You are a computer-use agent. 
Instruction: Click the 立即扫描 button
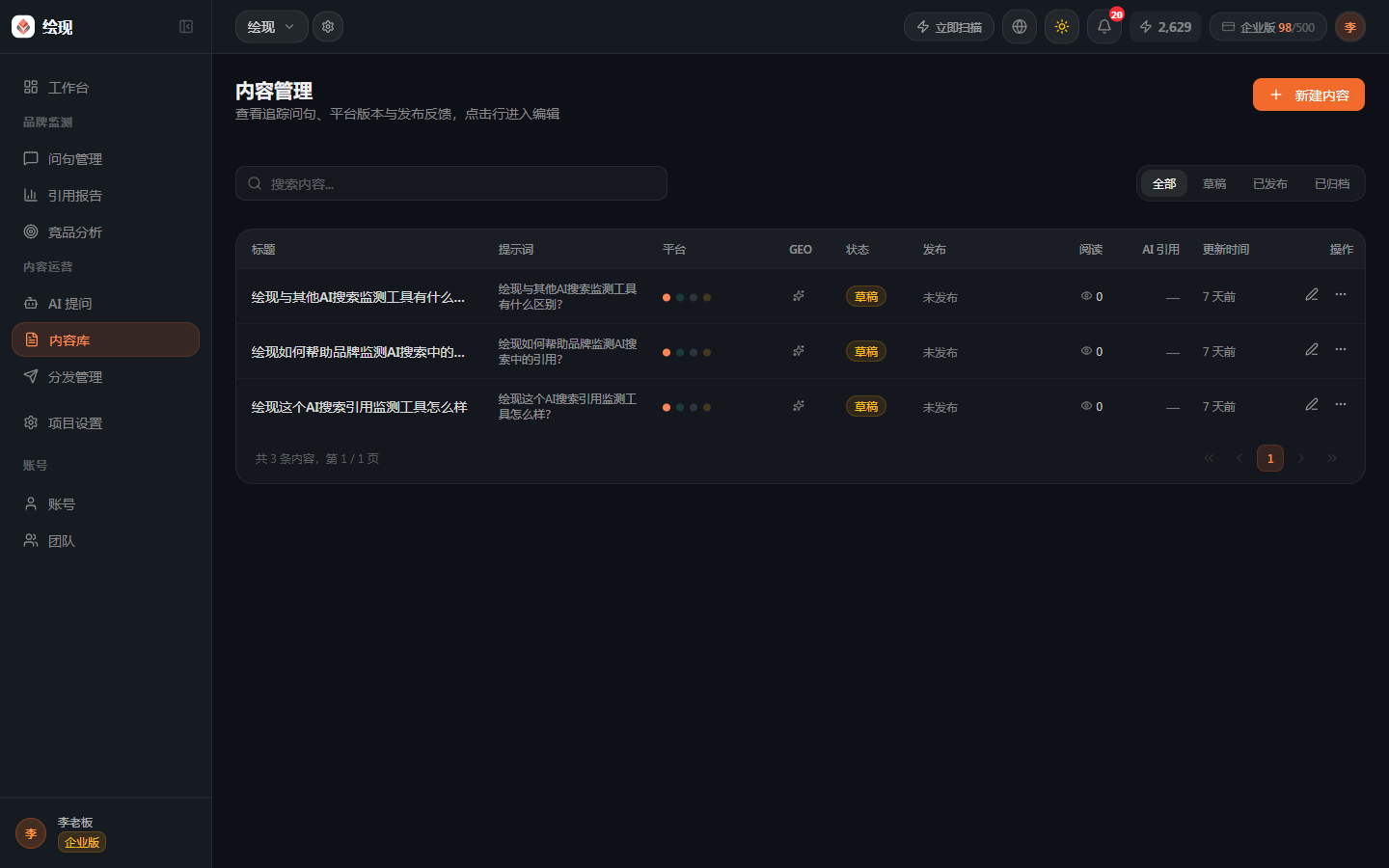(949, 27)
